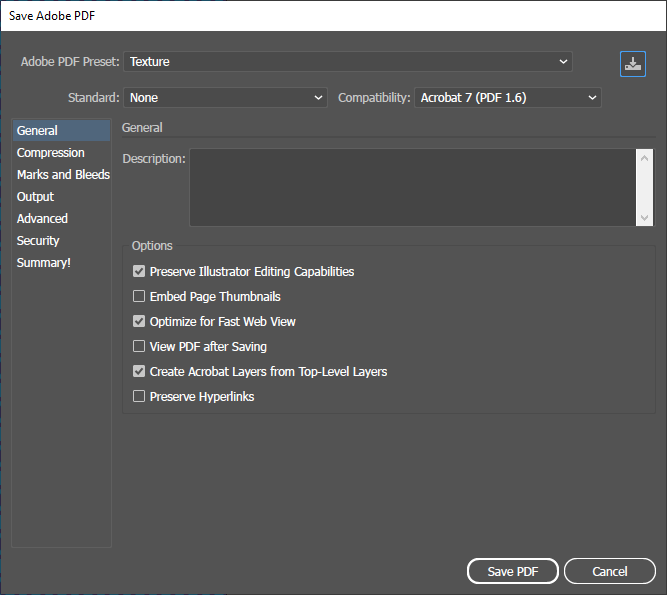This screenshot has width=667, height=595.
Task: Check the Preserve Hyperlinks option
Action: click(139, 396)
